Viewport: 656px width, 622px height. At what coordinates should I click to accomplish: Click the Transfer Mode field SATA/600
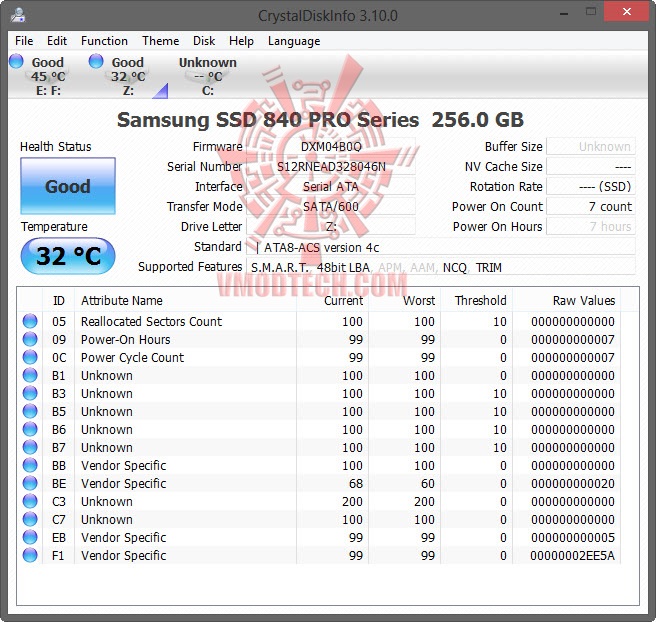tap(331, 207)
